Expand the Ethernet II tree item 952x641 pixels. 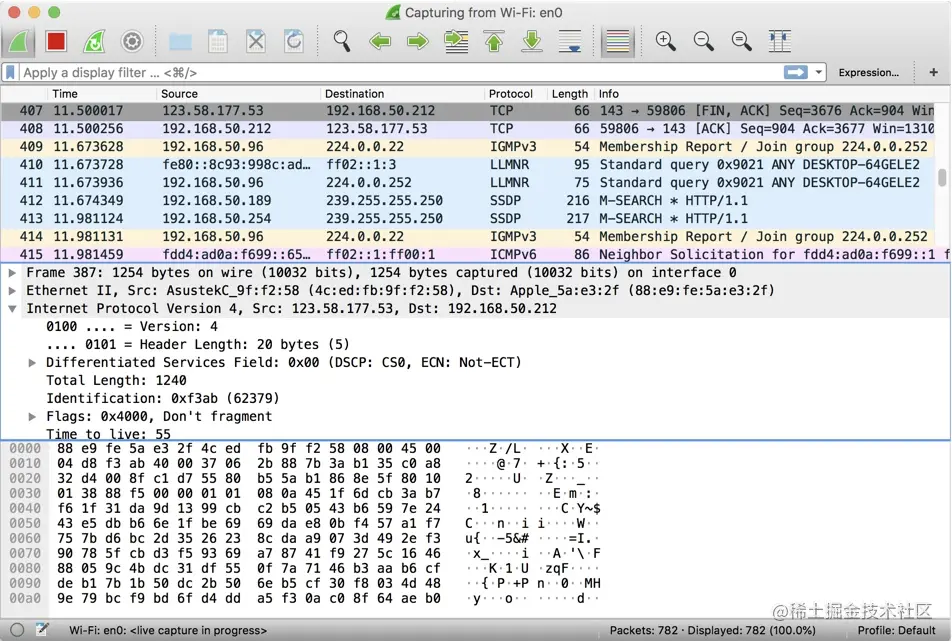pyautogui.click(x=12, y=291)
